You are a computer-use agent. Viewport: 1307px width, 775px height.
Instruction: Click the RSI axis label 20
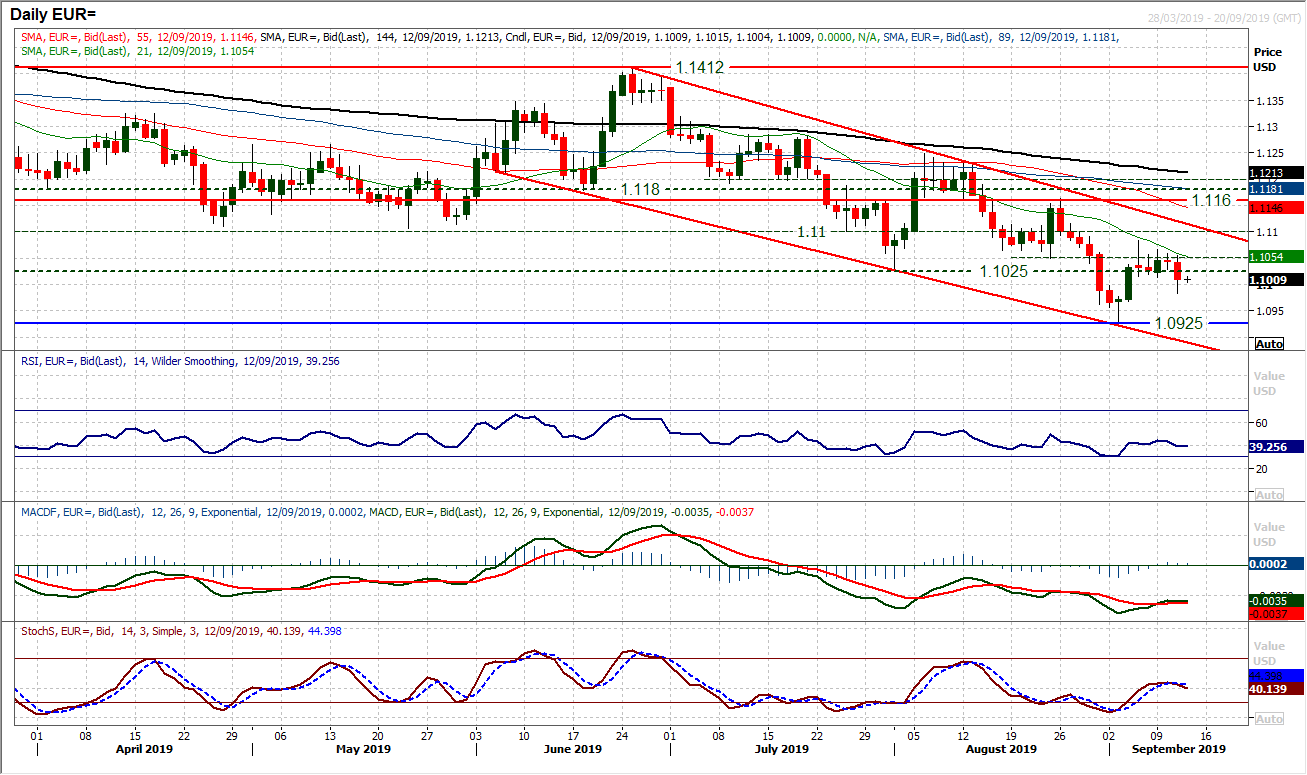1261,469
